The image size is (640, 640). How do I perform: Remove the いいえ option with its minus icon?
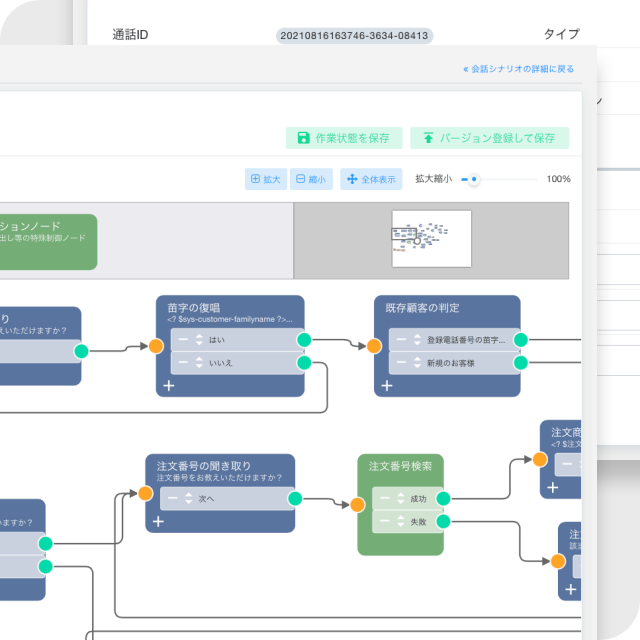(184, 363)
